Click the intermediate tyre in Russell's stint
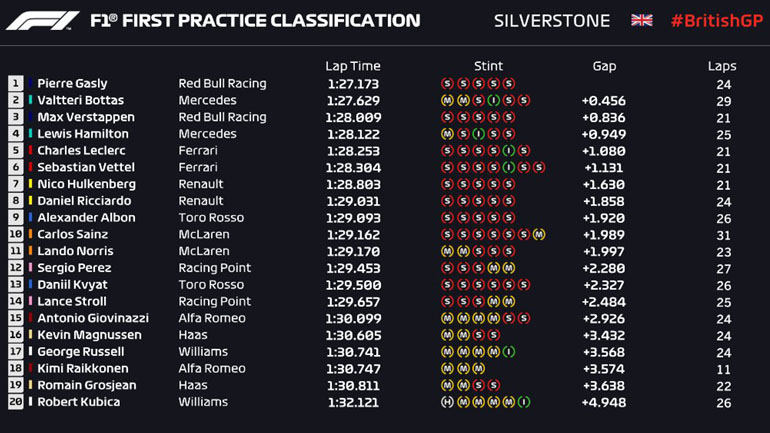Viewport: 770px width, 433px height. [x=509, y=352]
